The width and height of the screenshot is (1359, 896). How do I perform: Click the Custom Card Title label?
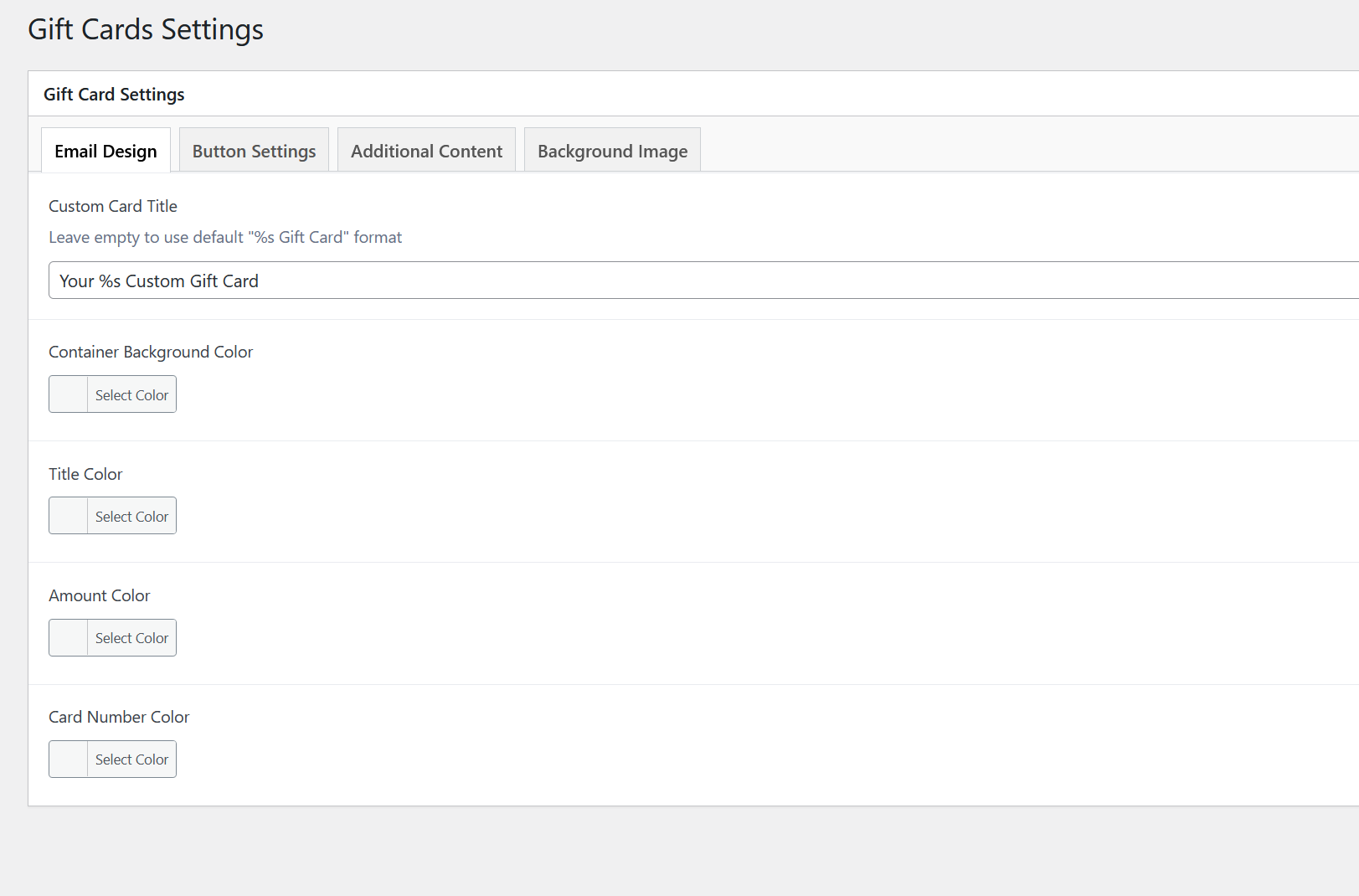tap(112, 206)
